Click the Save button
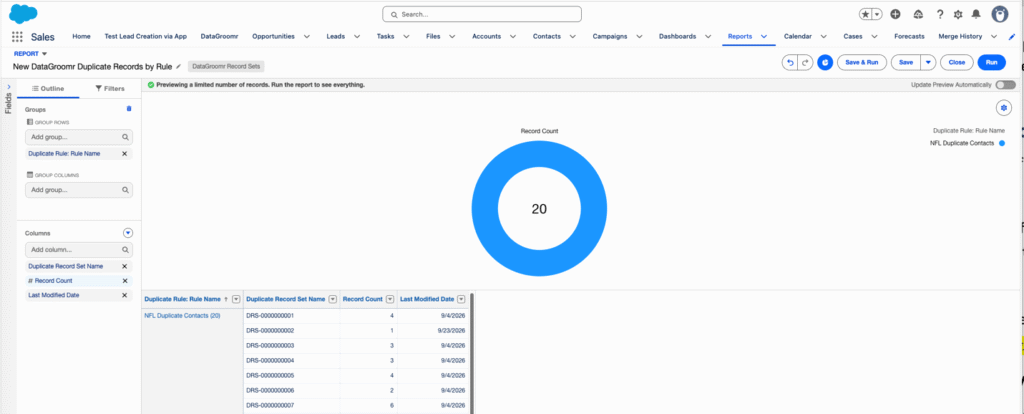This screenshot has height=414, width=1024. 906,63
